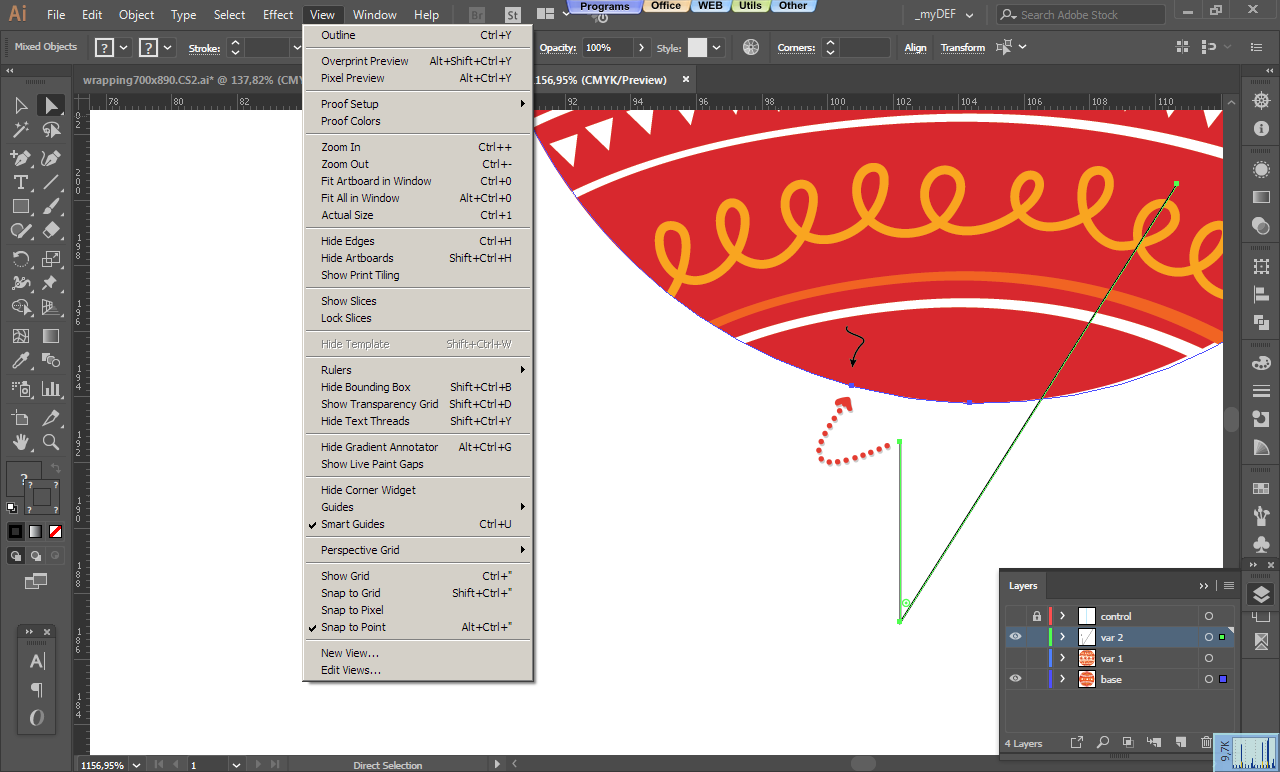Activate the Zoom tool

pos(51,441)
